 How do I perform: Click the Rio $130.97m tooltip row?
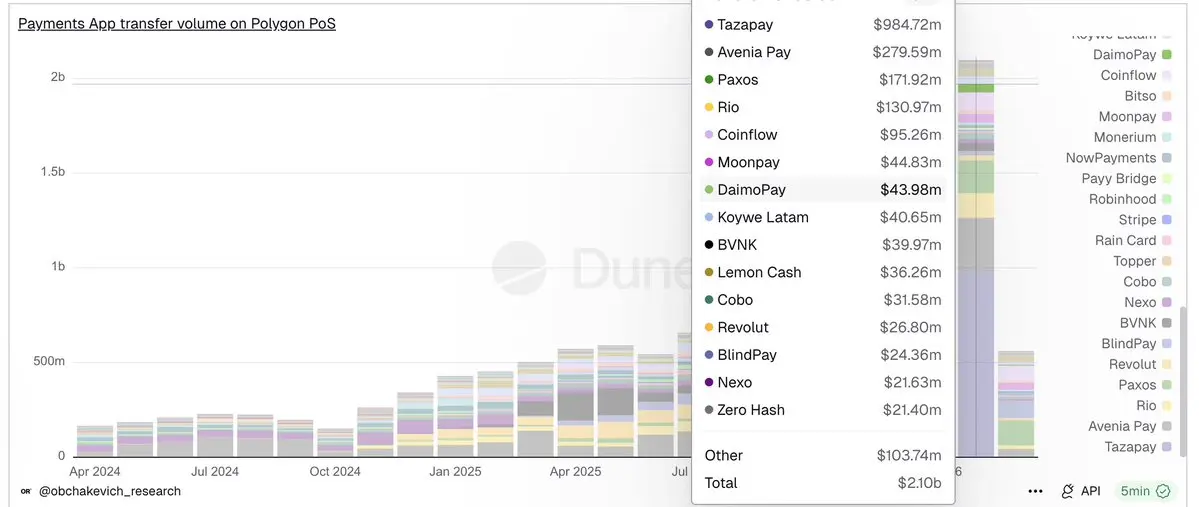823,108
